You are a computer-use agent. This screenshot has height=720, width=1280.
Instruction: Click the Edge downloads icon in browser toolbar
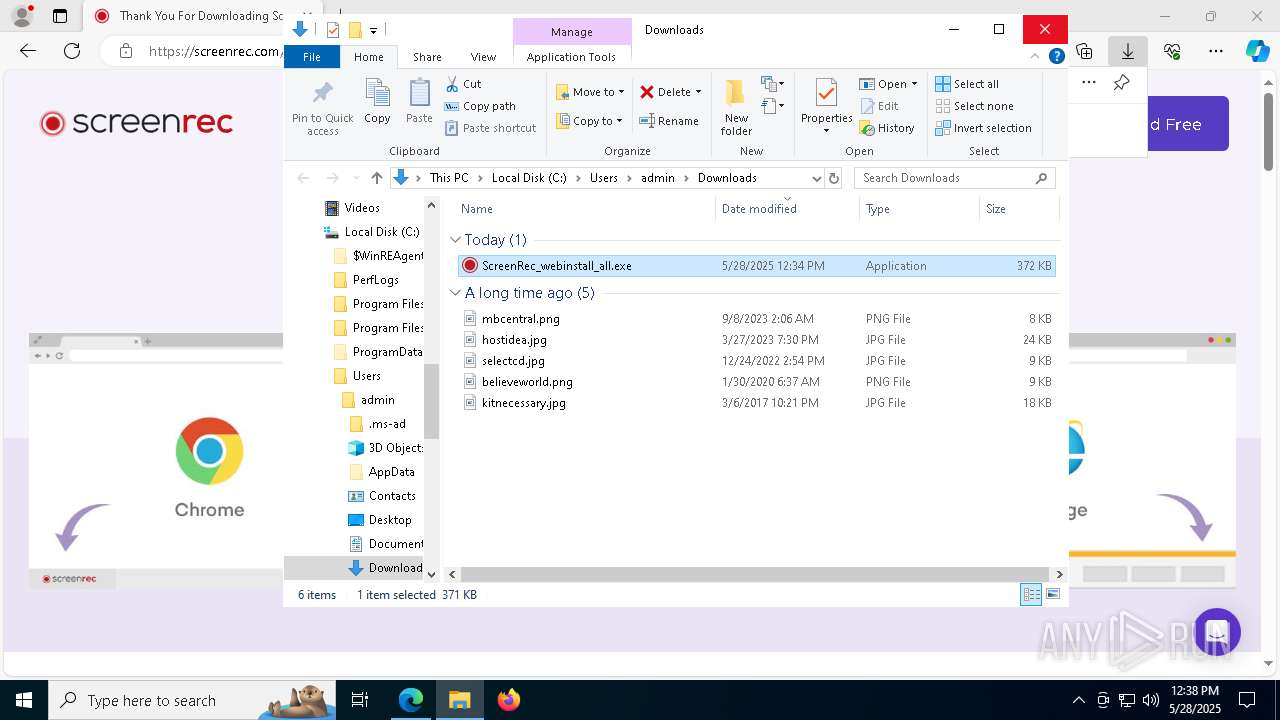click(1128, 51)
